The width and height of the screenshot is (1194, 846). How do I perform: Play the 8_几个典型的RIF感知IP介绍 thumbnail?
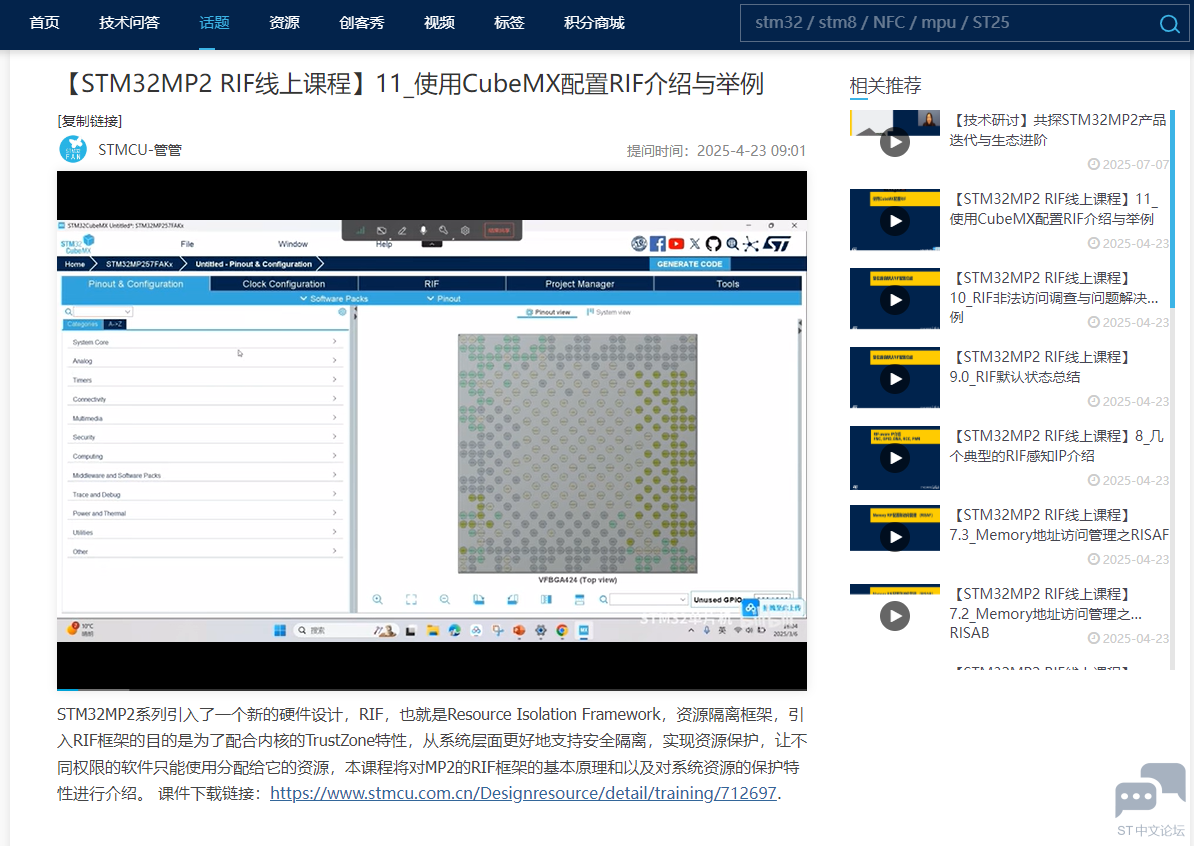[895, 458]
